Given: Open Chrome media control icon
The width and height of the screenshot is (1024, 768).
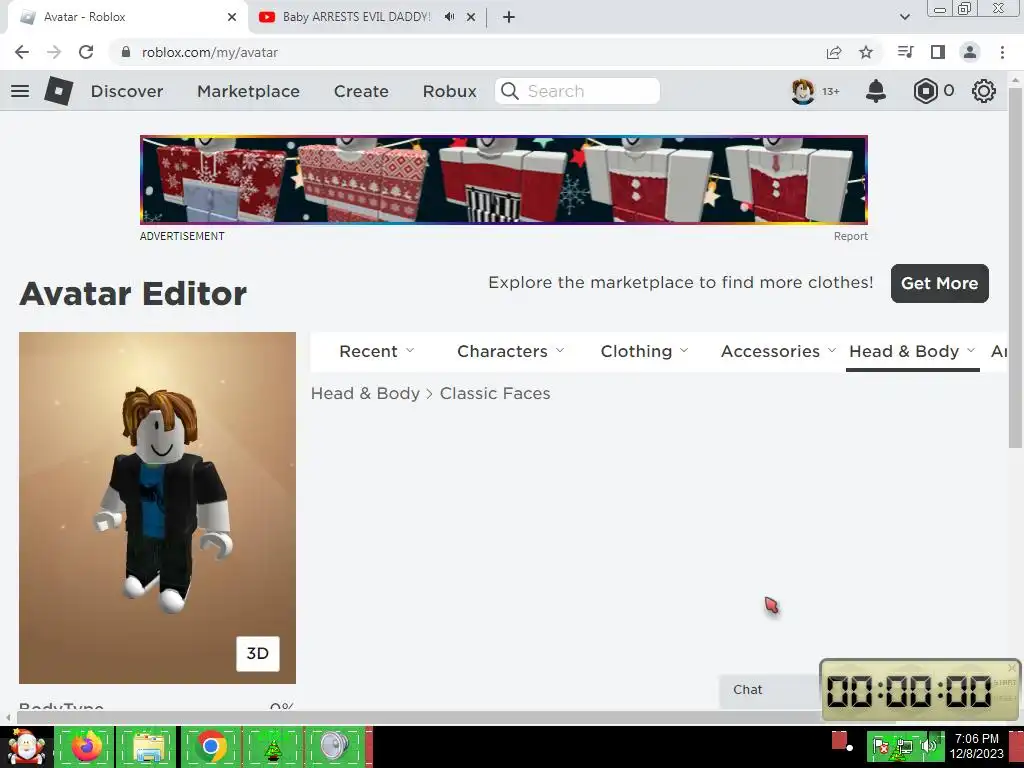Looking at the screenshot, I should click(x=905, y=52).
